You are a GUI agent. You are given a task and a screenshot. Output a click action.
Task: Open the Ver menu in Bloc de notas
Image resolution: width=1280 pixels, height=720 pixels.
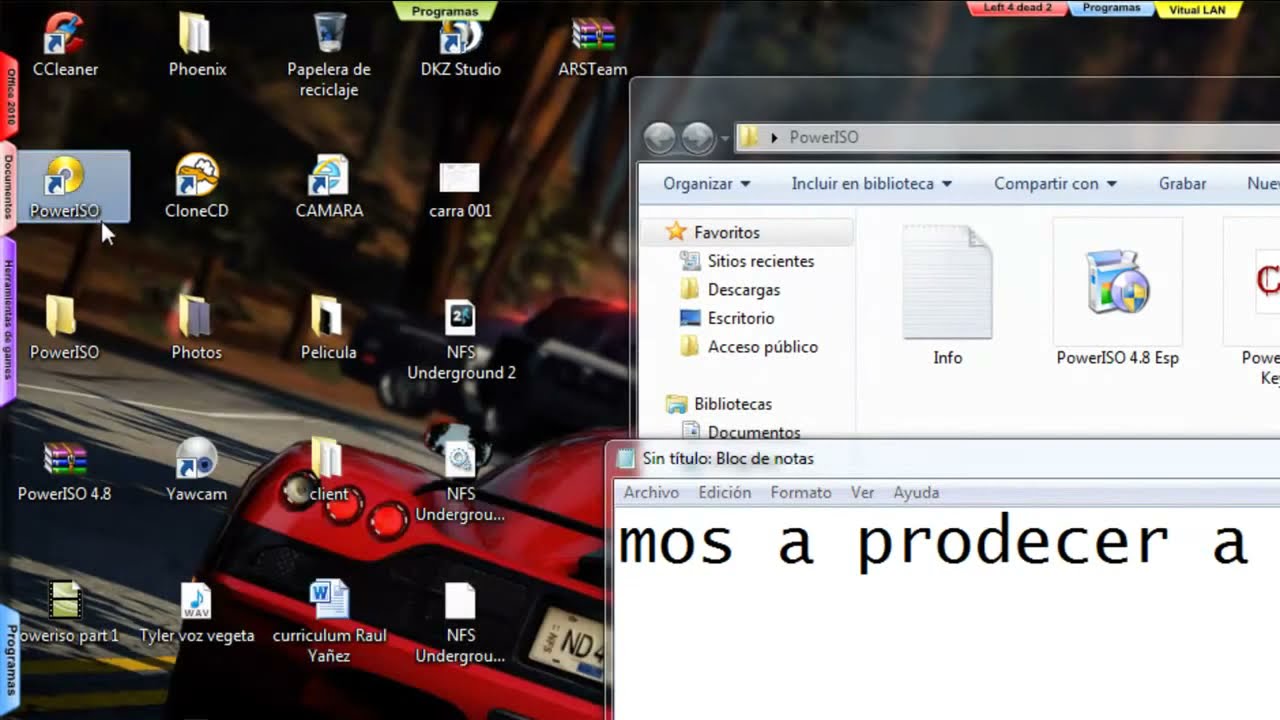(863, 493)
